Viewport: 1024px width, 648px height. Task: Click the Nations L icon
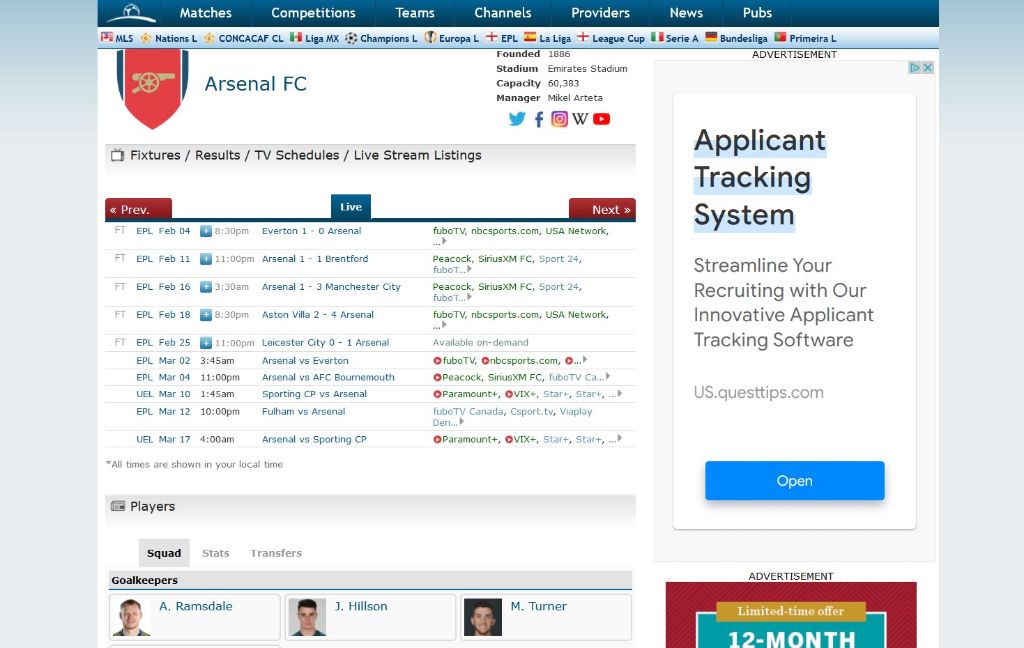(x=146, y=38)
